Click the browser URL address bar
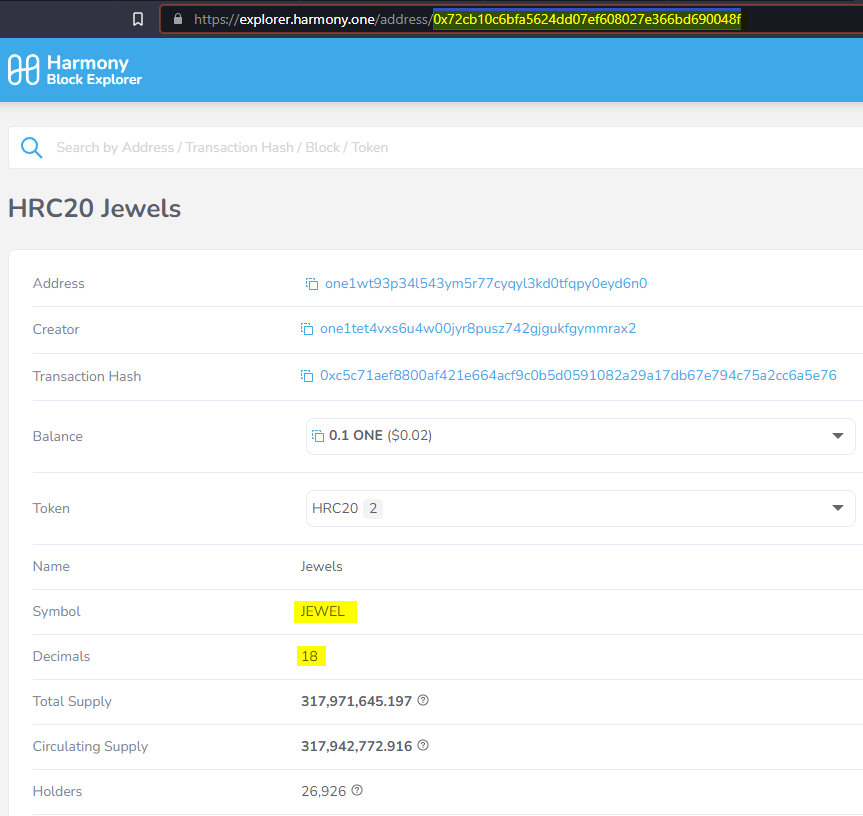This screenshot has height=816, width=863. (x=450, y=18)
